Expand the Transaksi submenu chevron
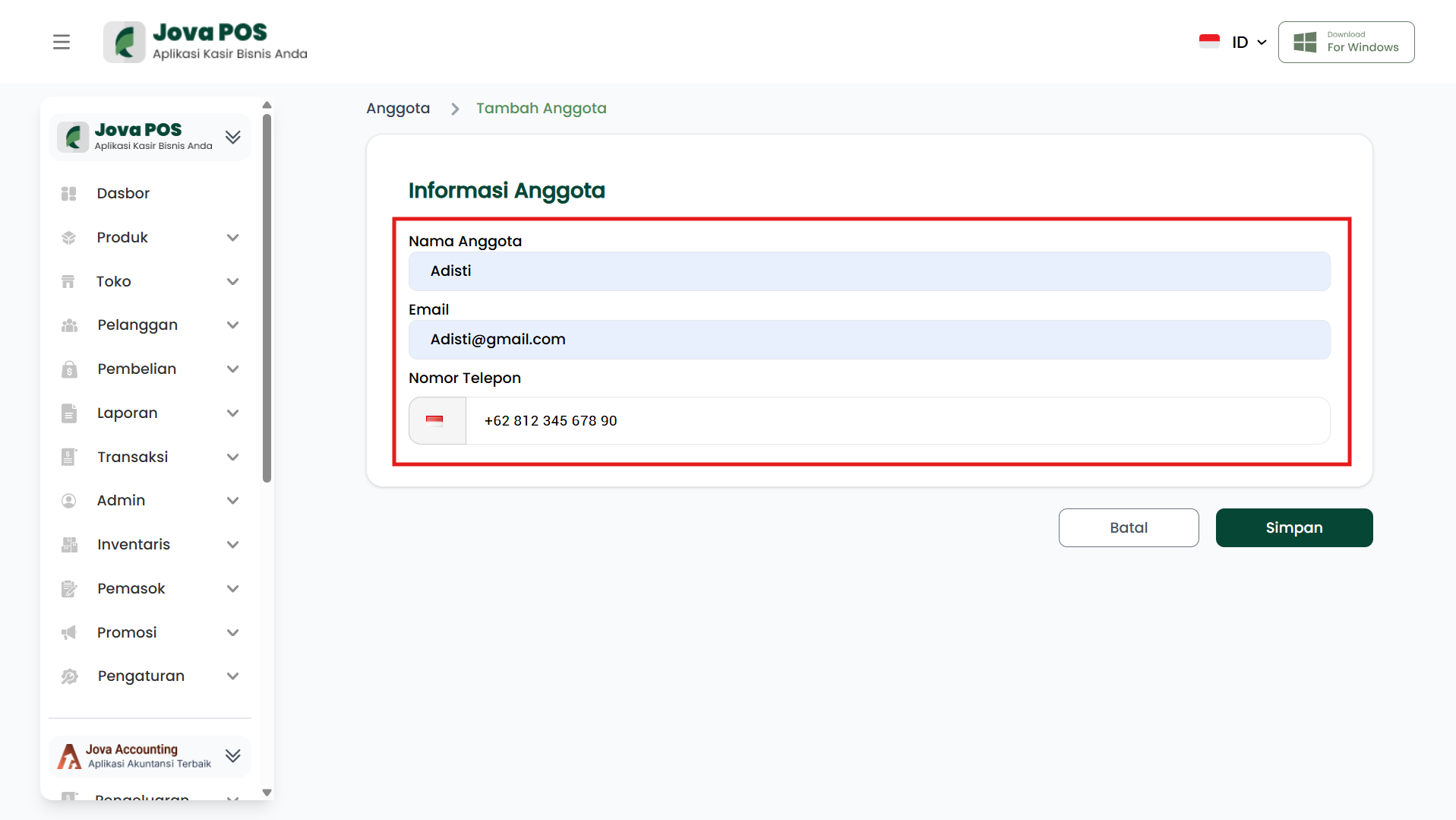Viewport: 1456px width, 820px height. tap(232, 457)
